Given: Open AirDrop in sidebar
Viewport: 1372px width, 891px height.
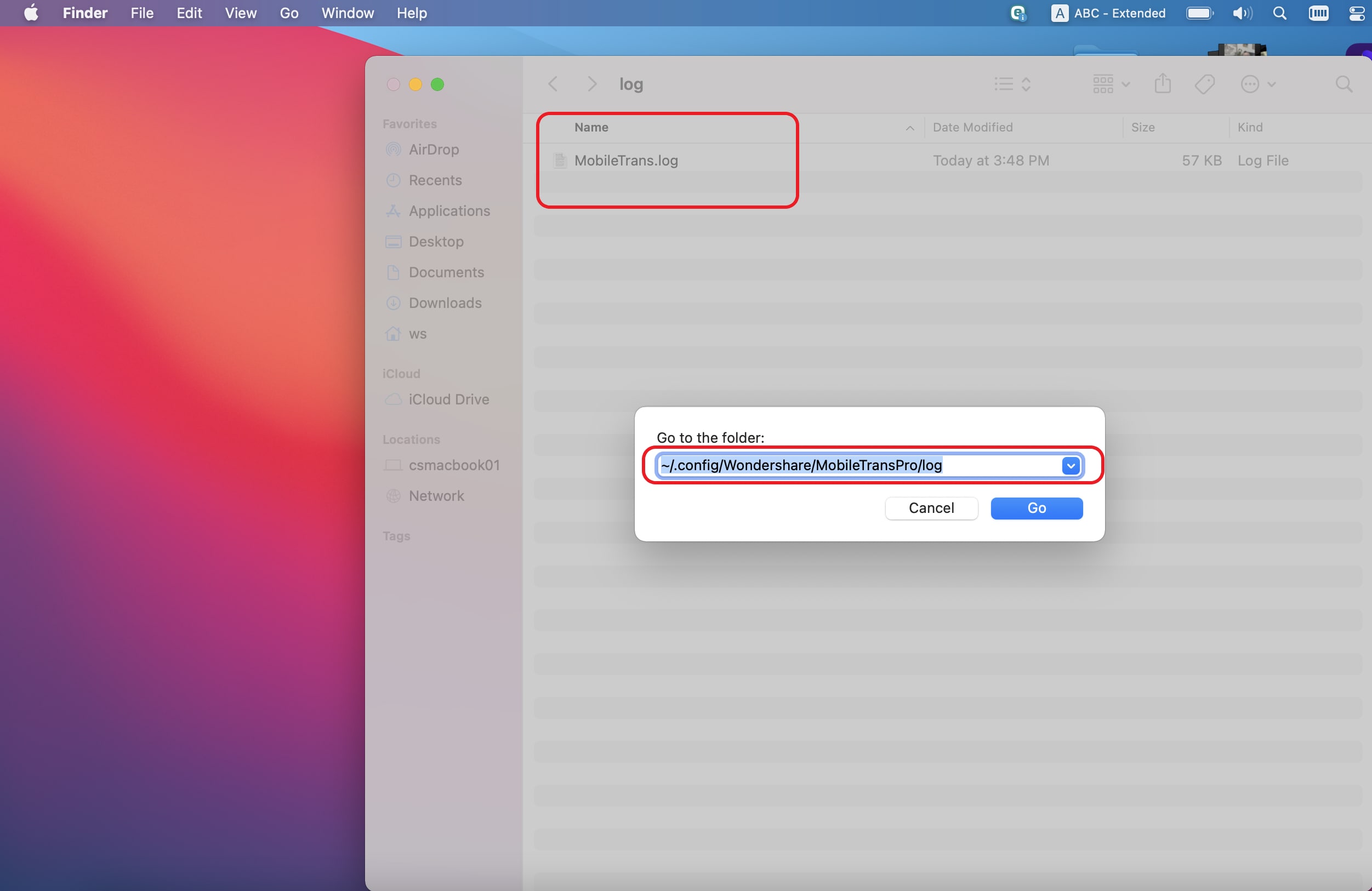Looking at the screenshot, I should click(x=434, y=149).
